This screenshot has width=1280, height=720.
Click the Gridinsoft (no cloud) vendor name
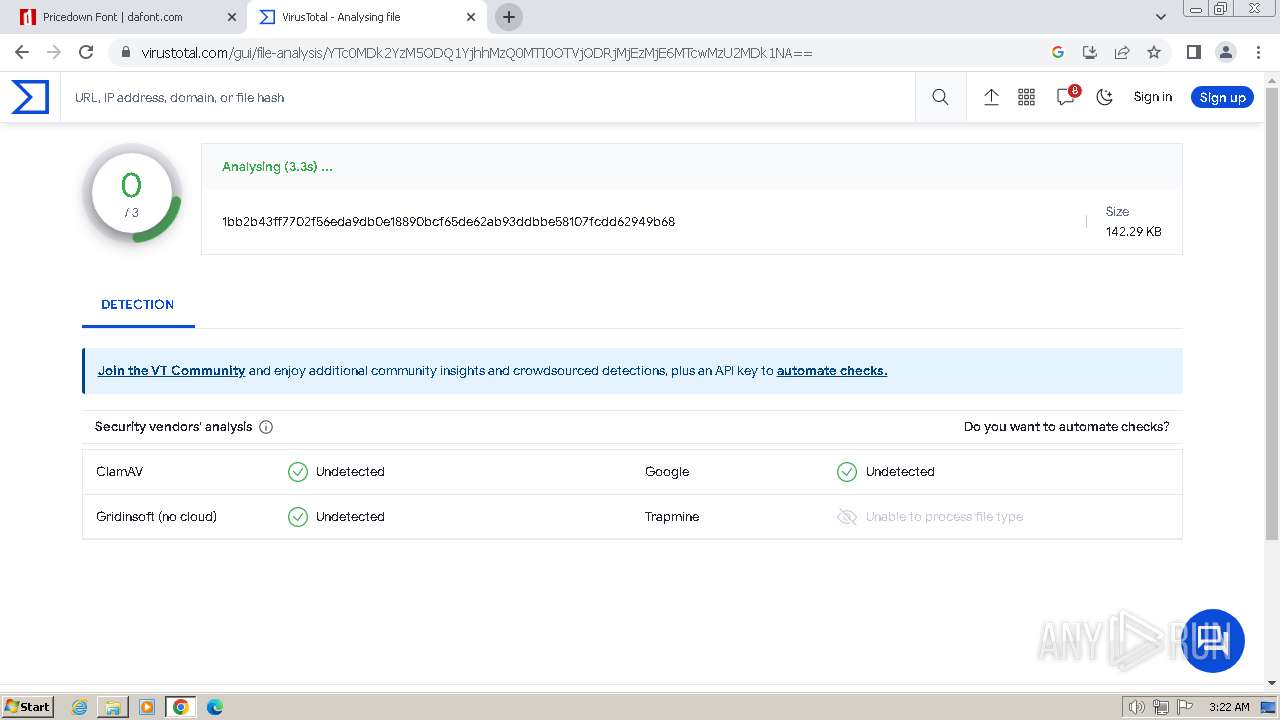[x=156, y=517]
